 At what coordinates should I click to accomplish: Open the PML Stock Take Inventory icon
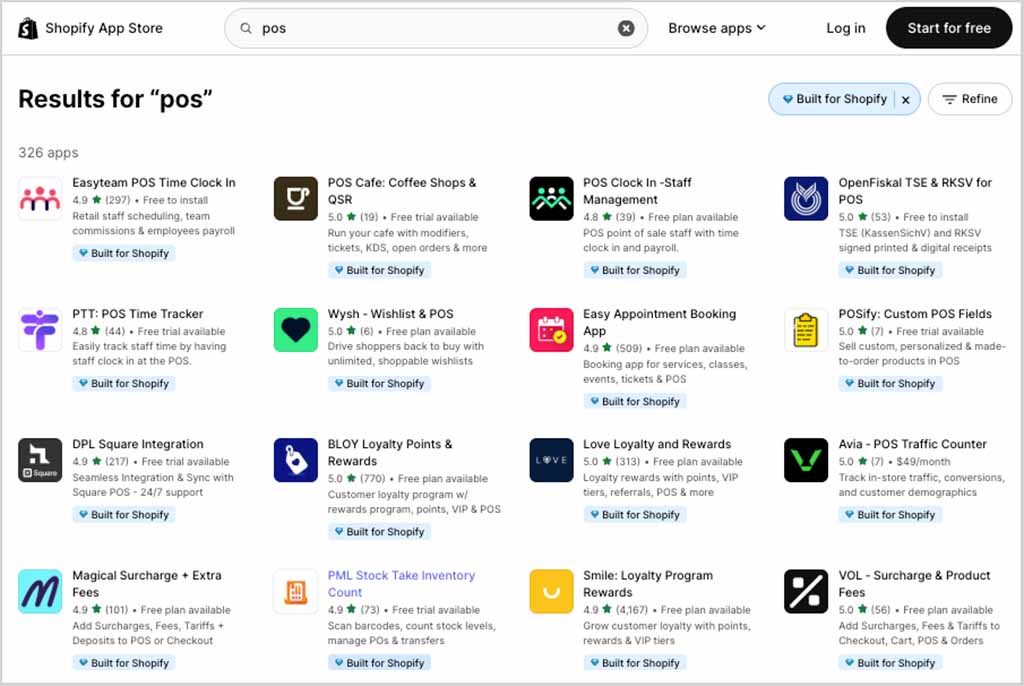(x=296, y=591)
